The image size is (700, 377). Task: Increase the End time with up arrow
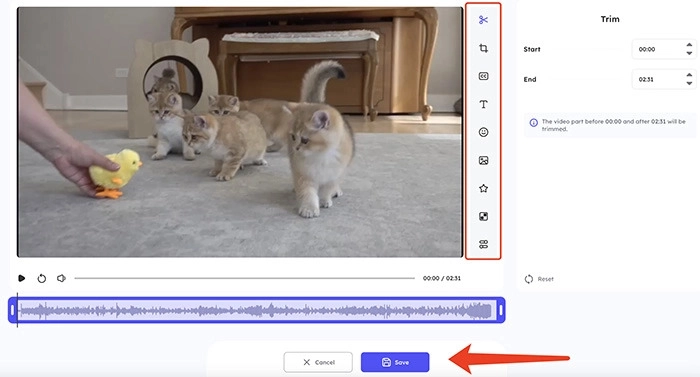point(689,75)
